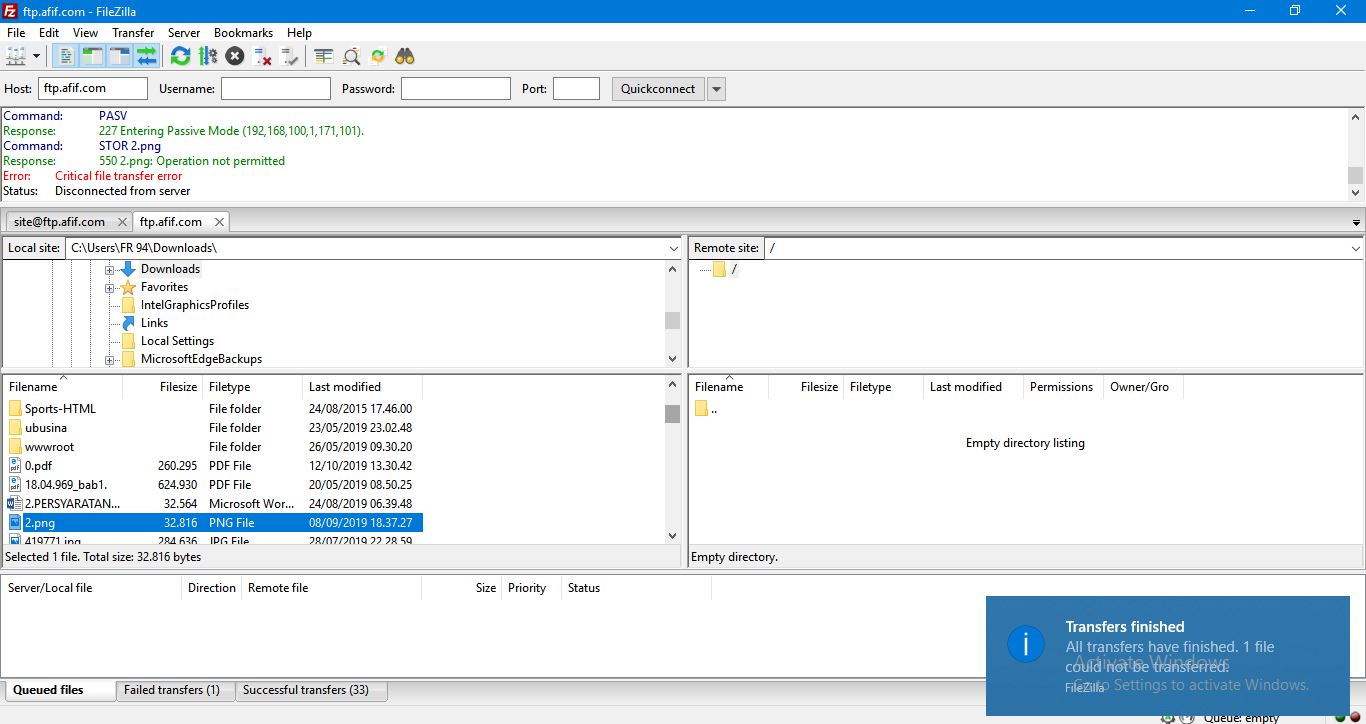Open the Help menu
The width and height of the screenshot is (1366, 724).
coord(300,33)
